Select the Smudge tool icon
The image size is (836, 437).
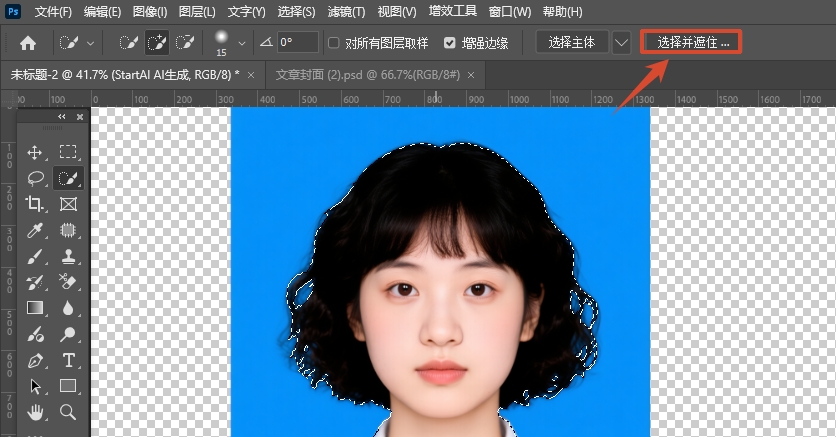pyautogui.click(x=35, y=334)
